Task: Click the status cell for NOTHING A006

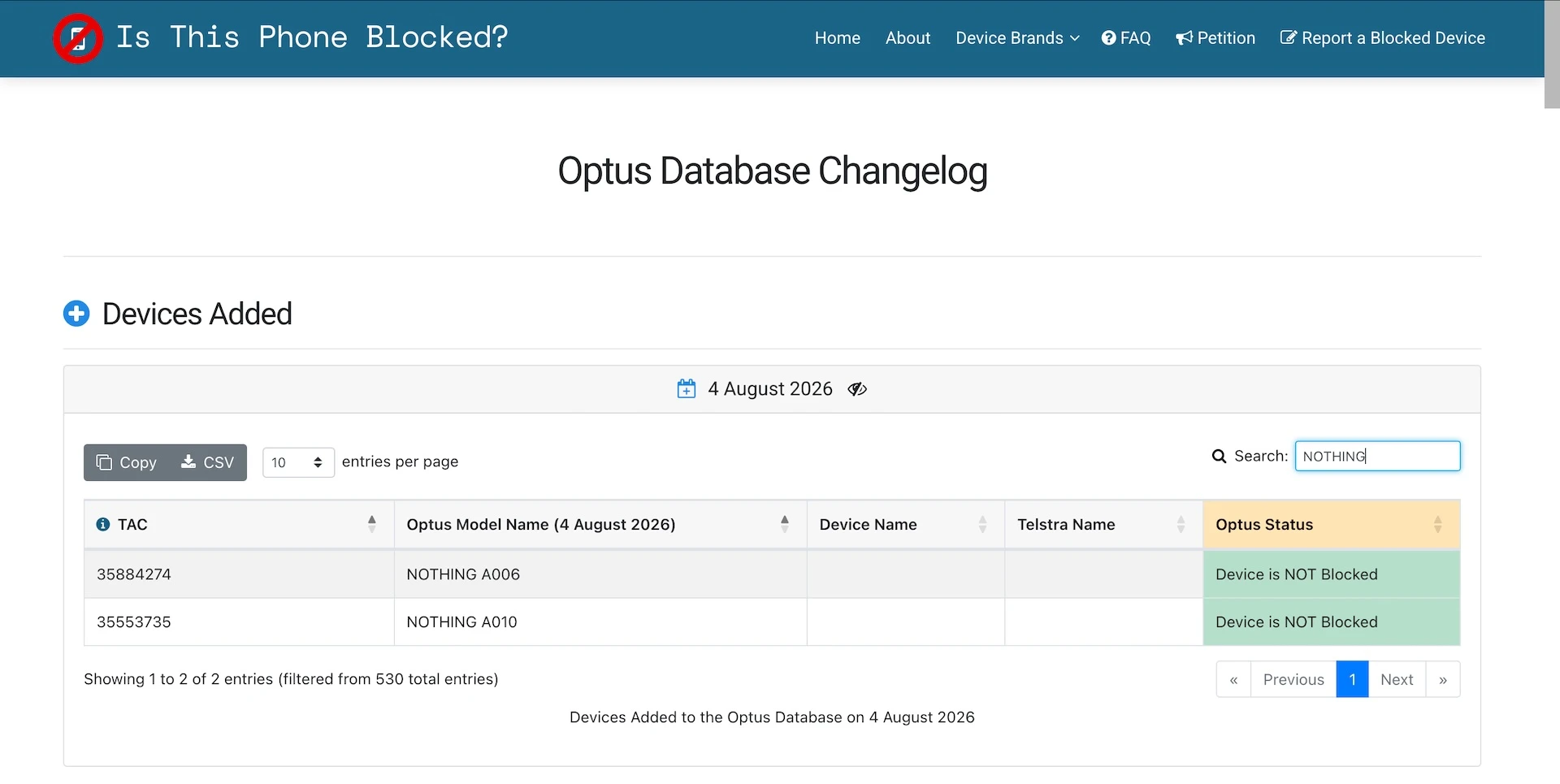Action: point(1332,574)
